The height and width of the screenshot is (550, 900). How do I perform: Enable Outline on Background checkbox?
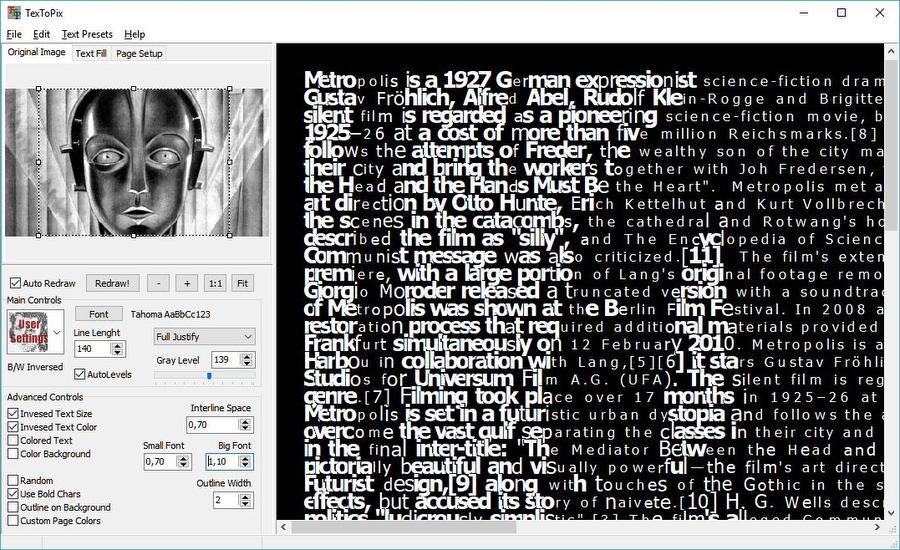[x=13, y=508]
